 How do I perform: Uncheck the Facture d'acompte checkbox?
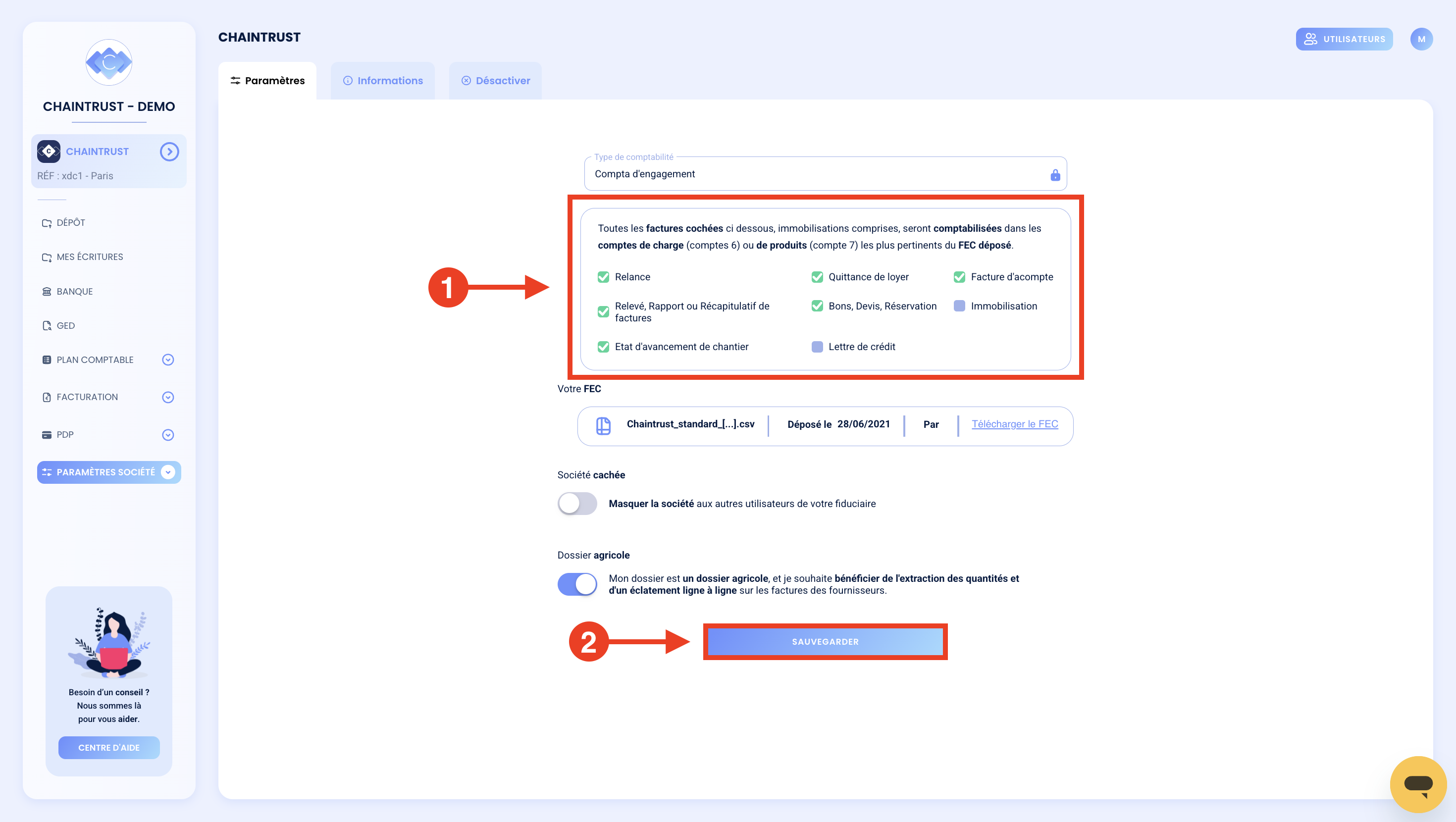pos(959,277)
